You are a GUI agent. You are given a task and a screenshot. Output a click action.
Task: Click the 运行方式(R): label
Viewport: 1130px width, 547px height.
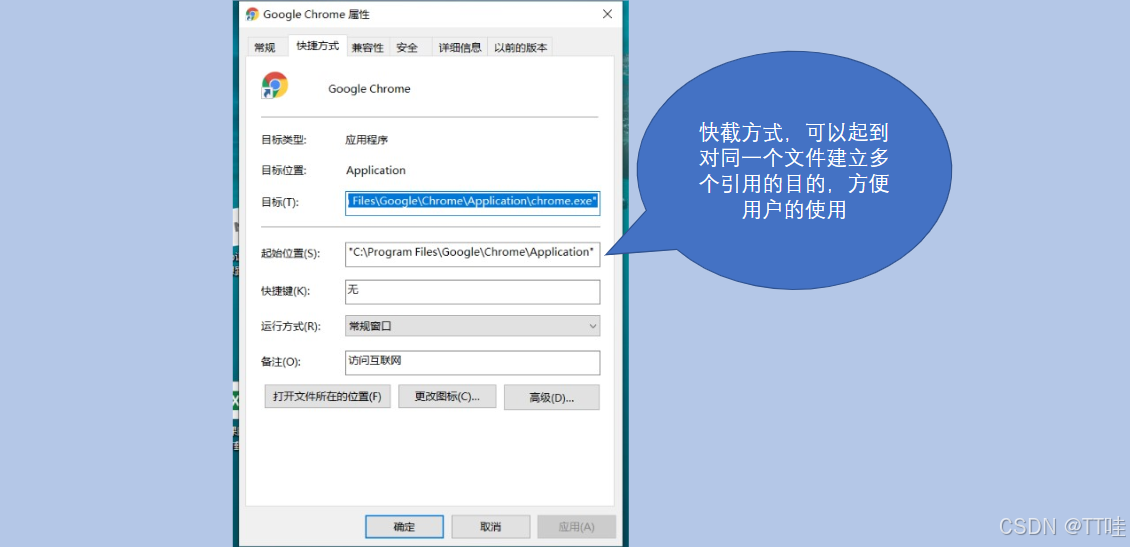click(290, 326)
